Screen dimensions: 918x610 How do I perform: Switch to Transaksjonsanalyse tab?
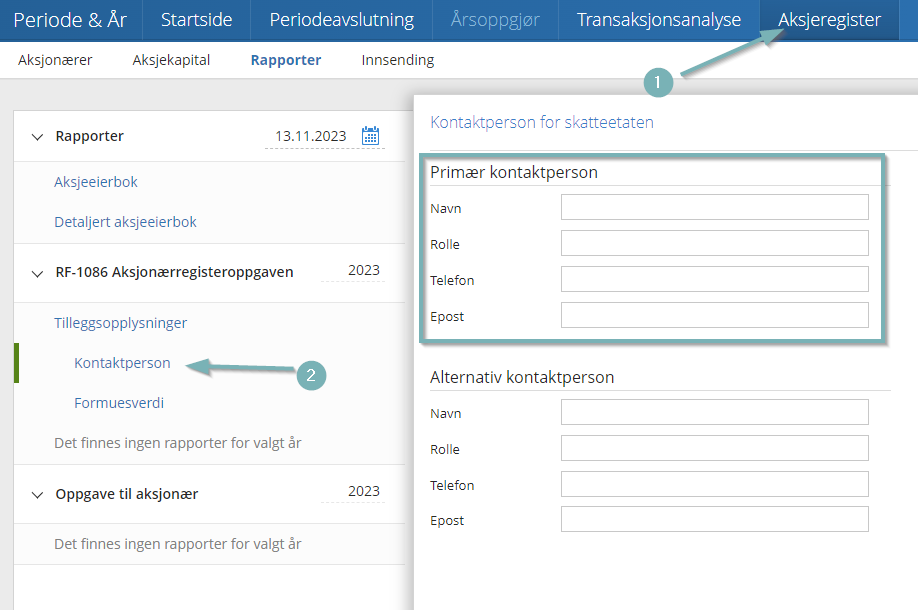pos(659,20)
